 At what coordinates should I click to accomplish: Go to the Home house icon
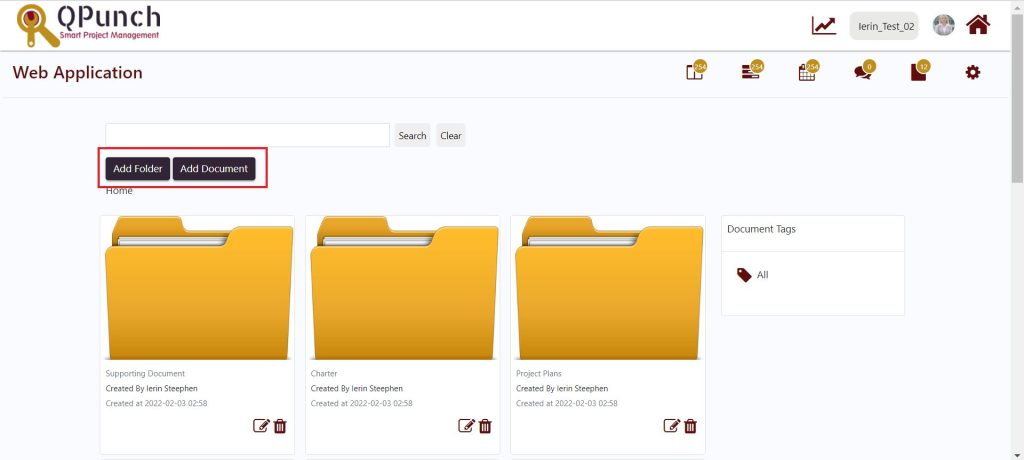(978, 25)
